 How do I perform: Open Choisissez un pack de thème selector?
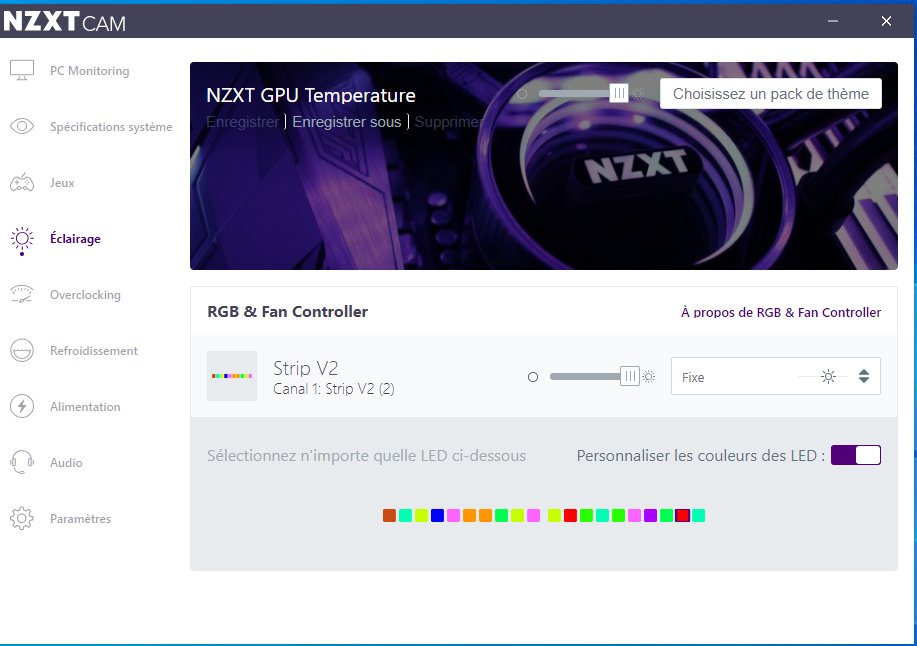pyautogui.click(x=770, y=94)
